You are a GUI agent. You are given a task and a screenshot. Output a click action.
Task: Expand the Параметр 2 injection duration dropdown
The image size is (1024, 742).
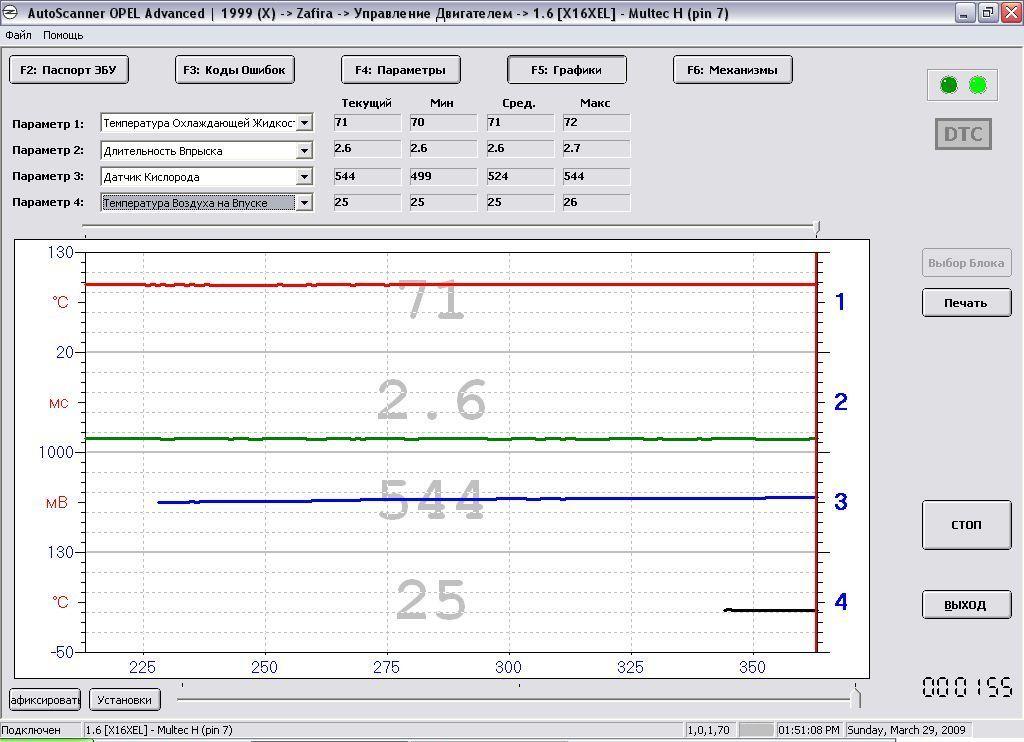point(304,151)
